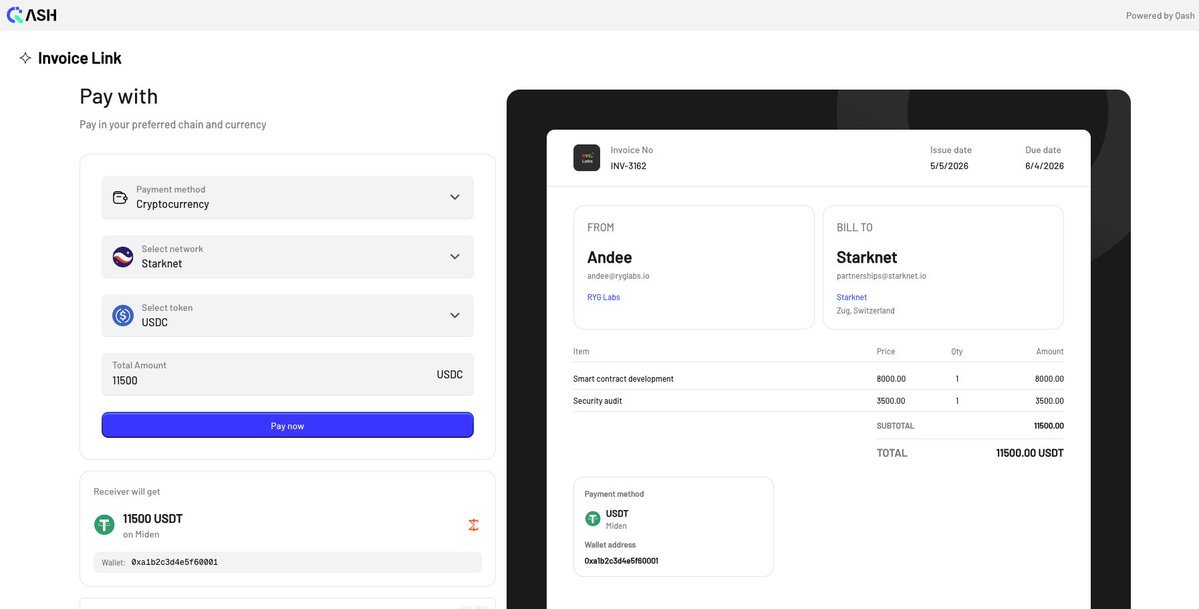The height and width of the screenshot is (609, 1199).
Task: Click the partnerships@starknet.io email
Action: click(882, 275)
